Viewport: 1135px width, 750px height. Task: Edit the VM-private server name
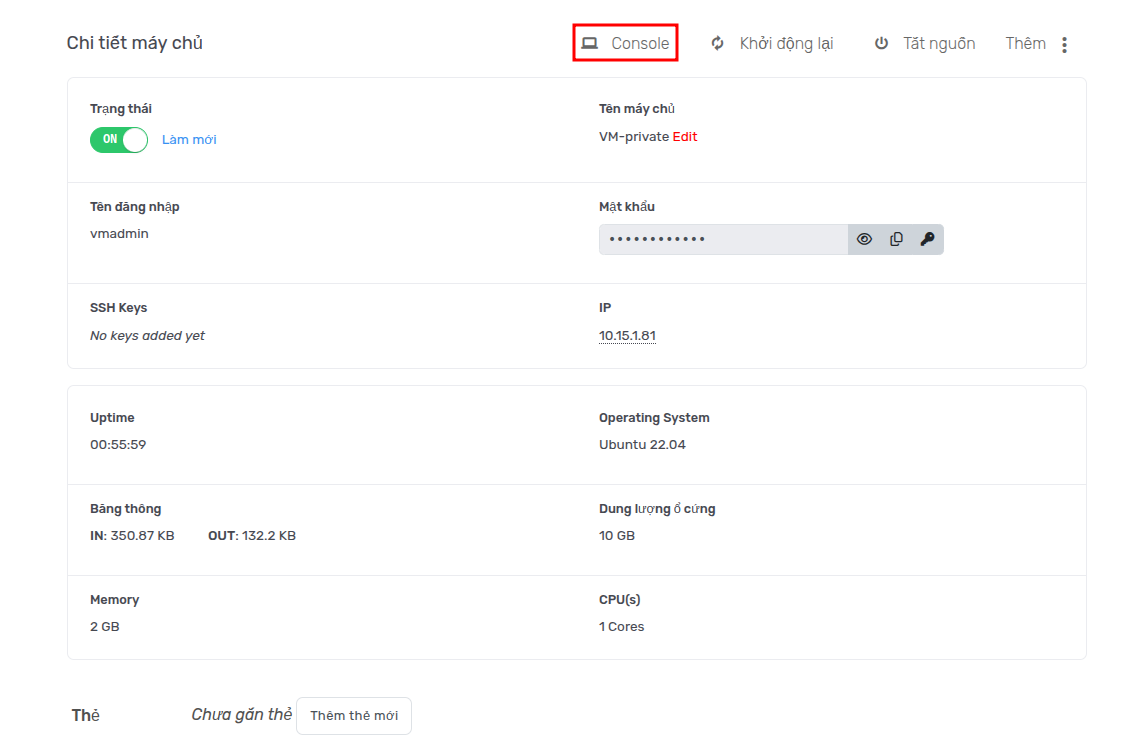(x=685, y=137)
